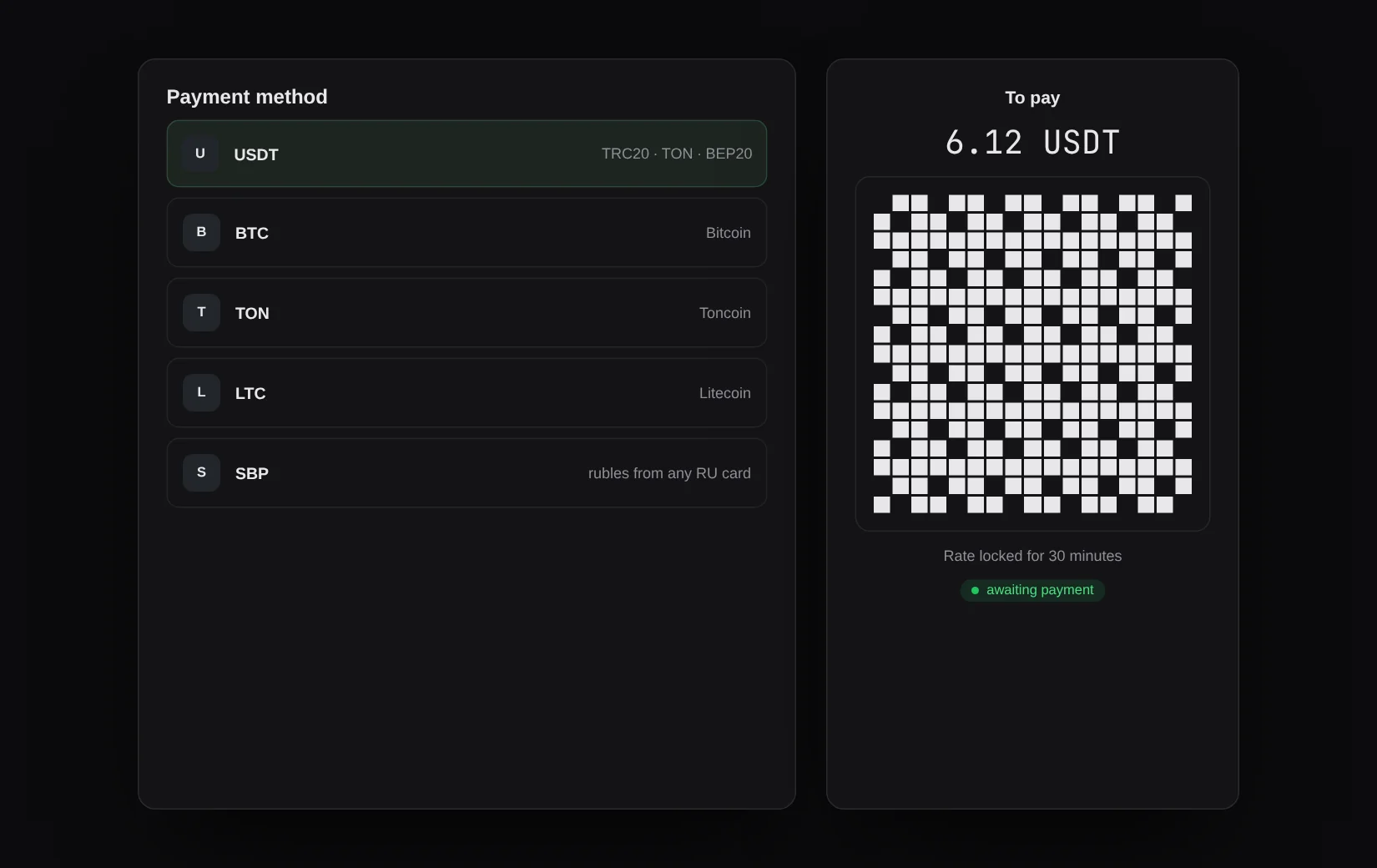Click the BTC letter icon badge
1377x868 pixels.
[x=201, y=232]
